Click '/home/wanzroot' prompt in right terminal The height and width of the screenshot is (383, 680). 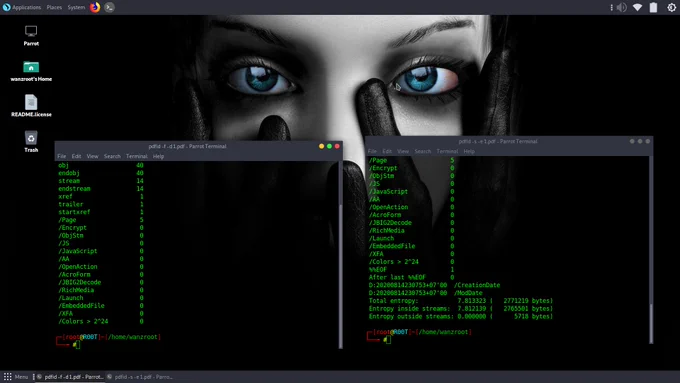444,332
